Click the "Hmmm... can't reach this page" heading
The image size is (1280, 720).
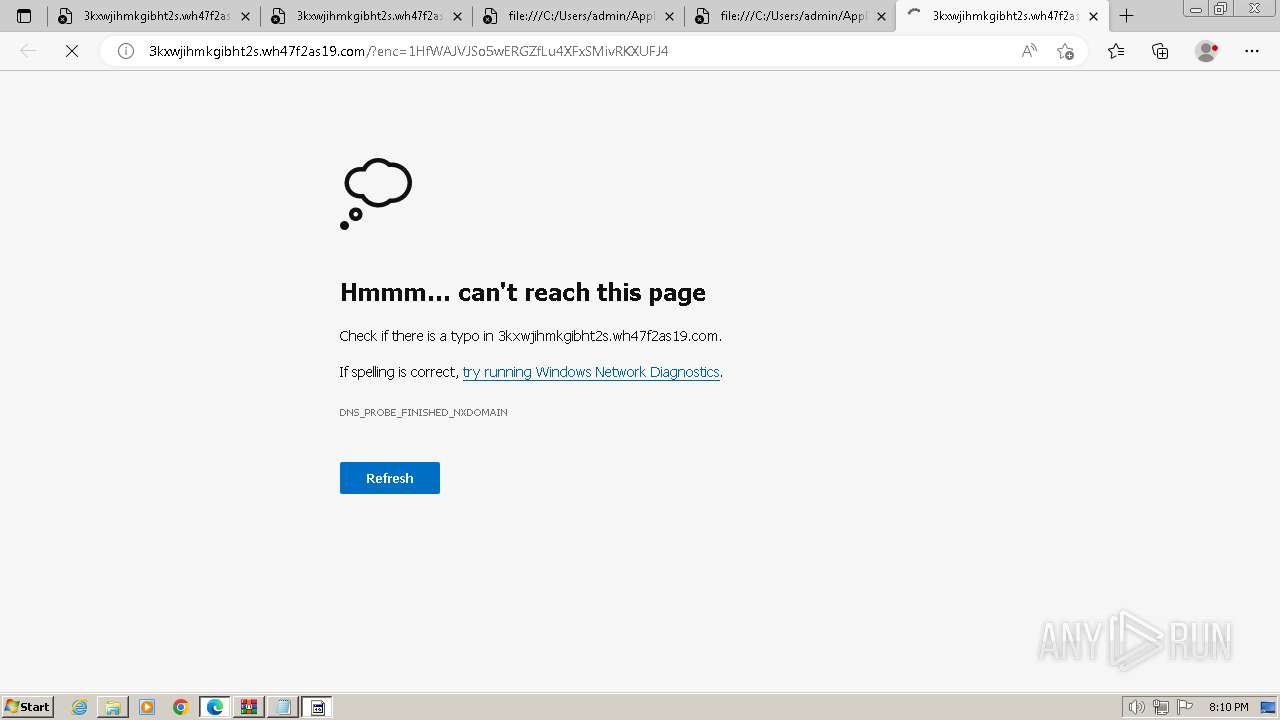point(523,292)
